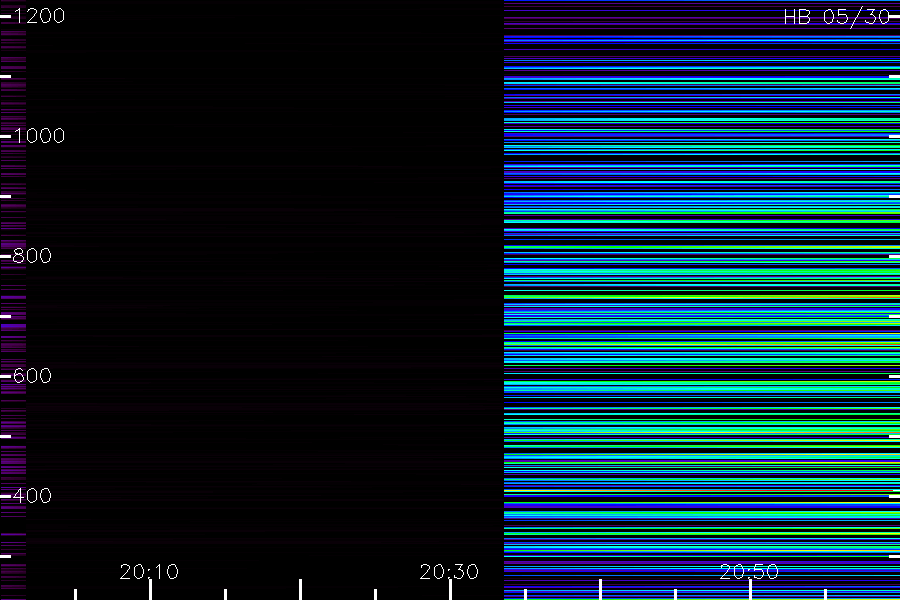Click the 20:50 time axis label
The width and height of the screenshot is (900, 600).
pyautogui.click(x=749, y=572)
